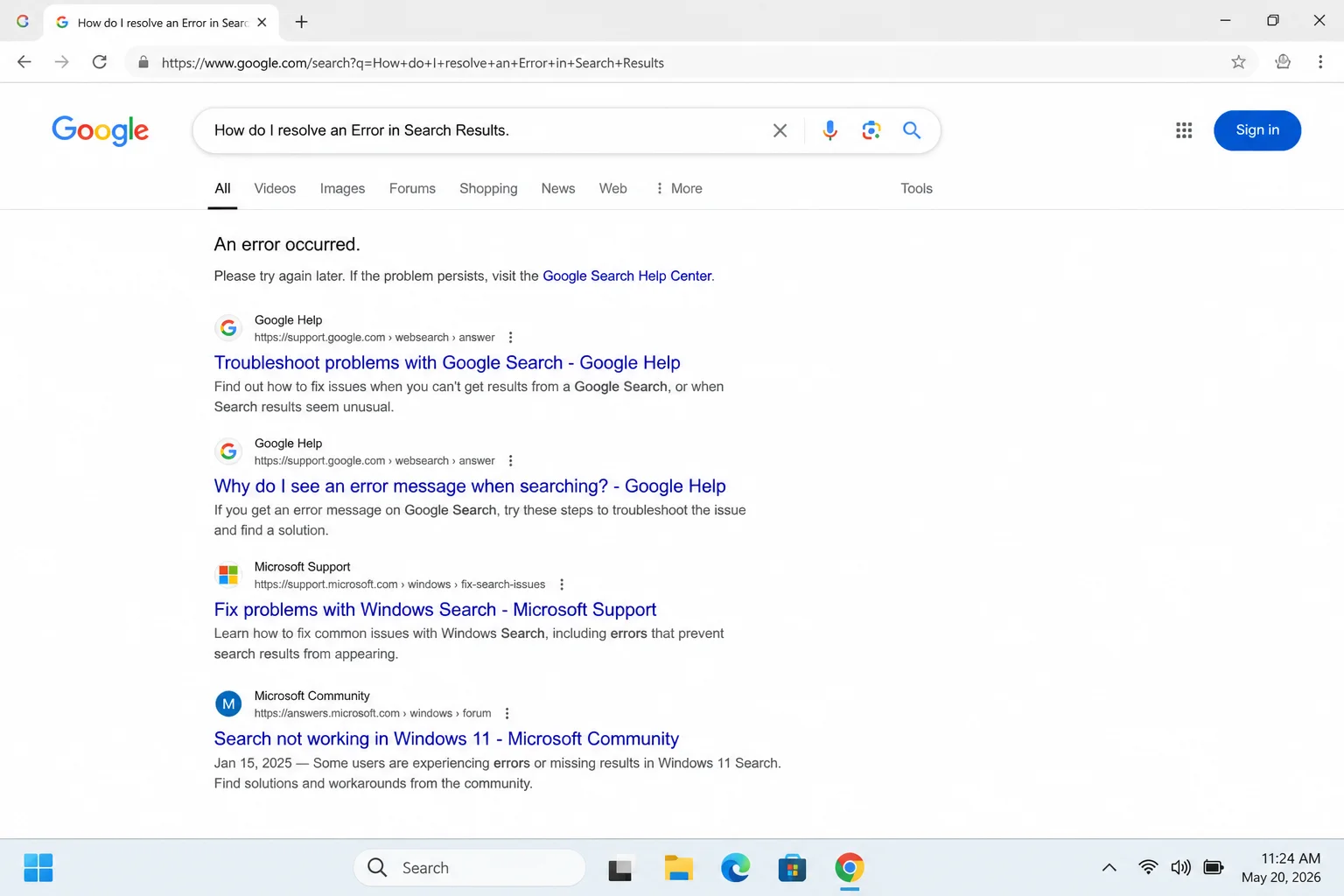The height and width of the screenshot is (896, 1344).
Task: Click the Windows taskbar Search box
Action: tap(470, 868)
